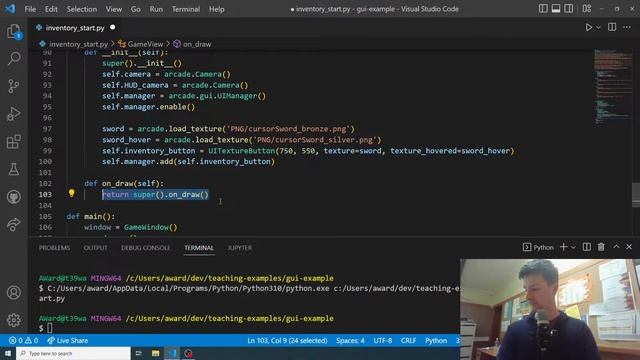The height and width of the screenshot is (360, 640).
Task: Click the VS Code taskbar icon
Action: coord(172,353)
